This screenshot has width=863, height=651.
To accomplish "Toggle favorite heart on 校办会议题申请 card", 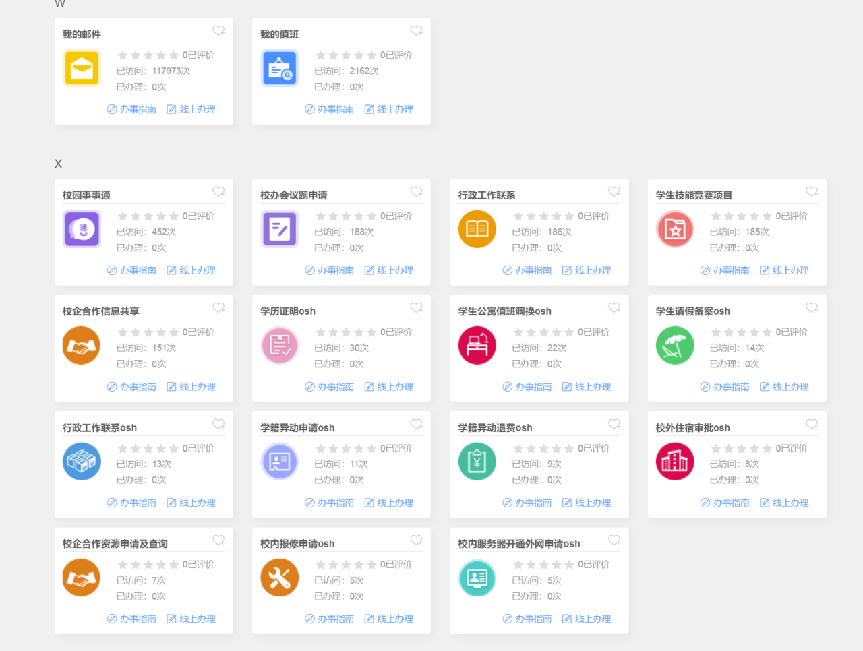I will point(416,192).
